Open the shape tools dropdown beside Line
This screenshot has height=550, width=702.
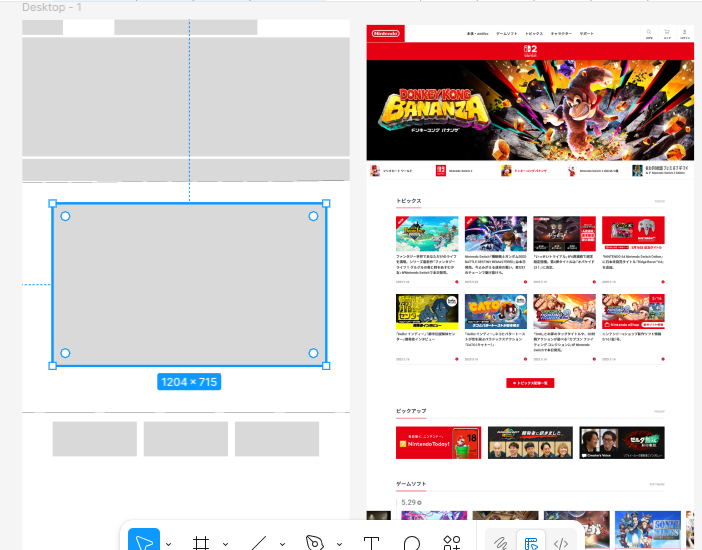282,544
